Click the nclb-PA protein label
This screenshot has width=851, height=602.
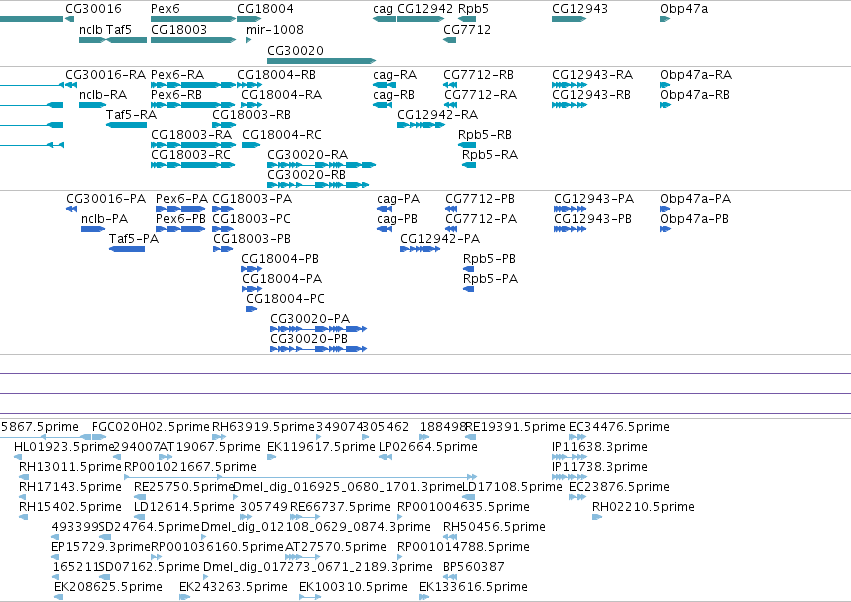[104, 219]
